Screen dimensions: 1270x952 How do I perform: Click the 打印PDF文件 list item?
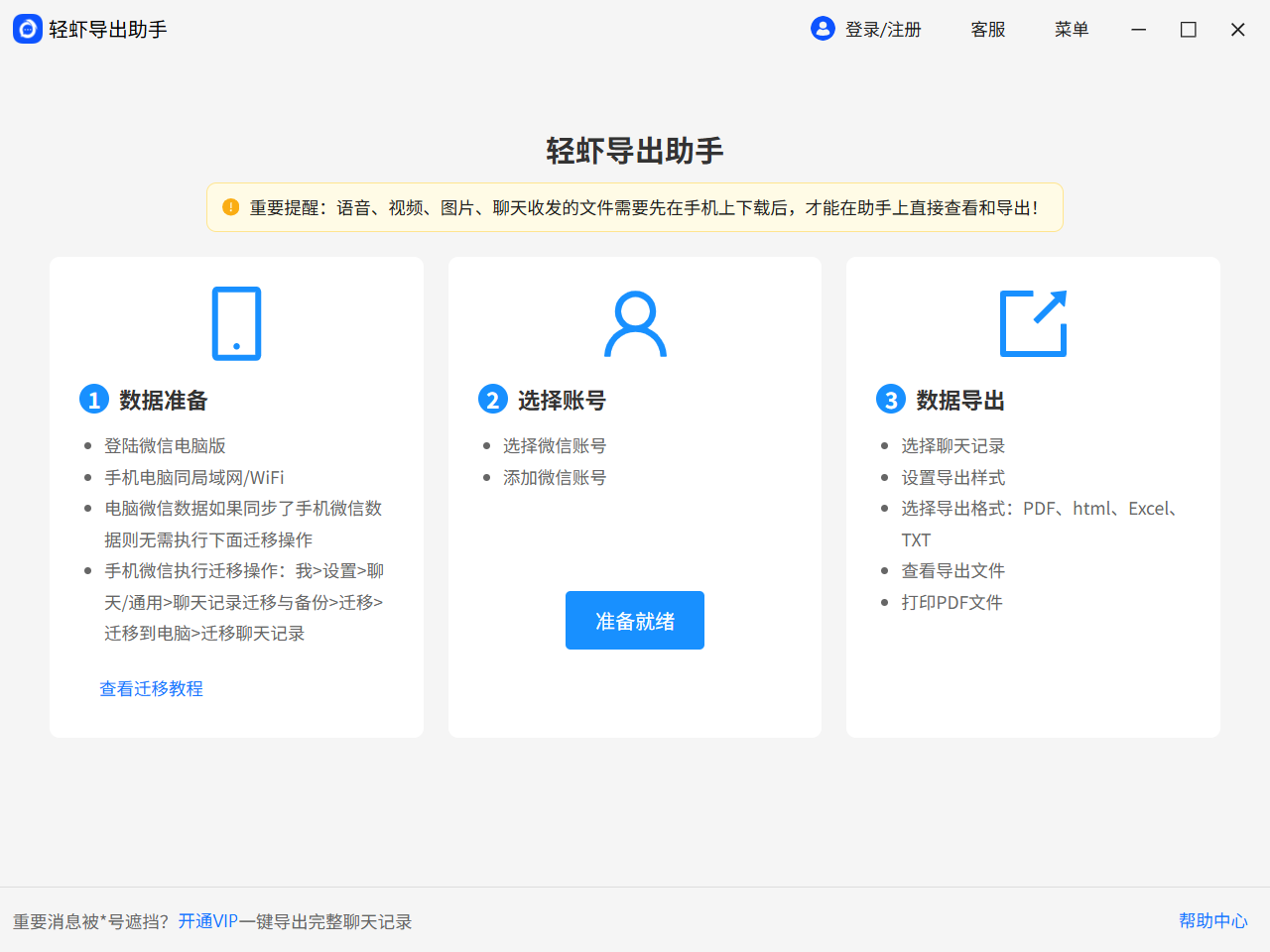tap(952, 603)
